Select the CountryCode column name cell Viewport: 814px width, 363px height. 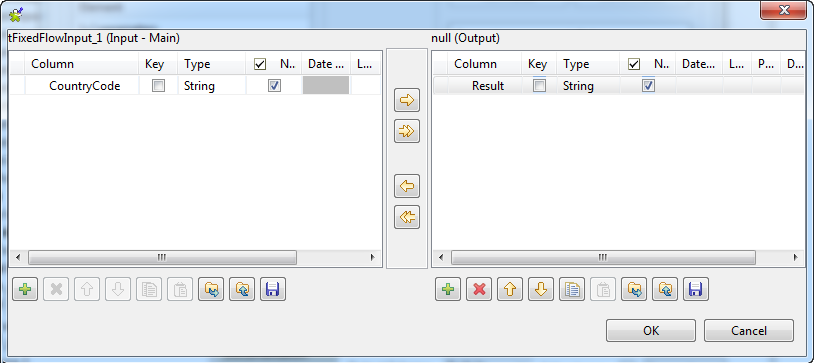82,86
